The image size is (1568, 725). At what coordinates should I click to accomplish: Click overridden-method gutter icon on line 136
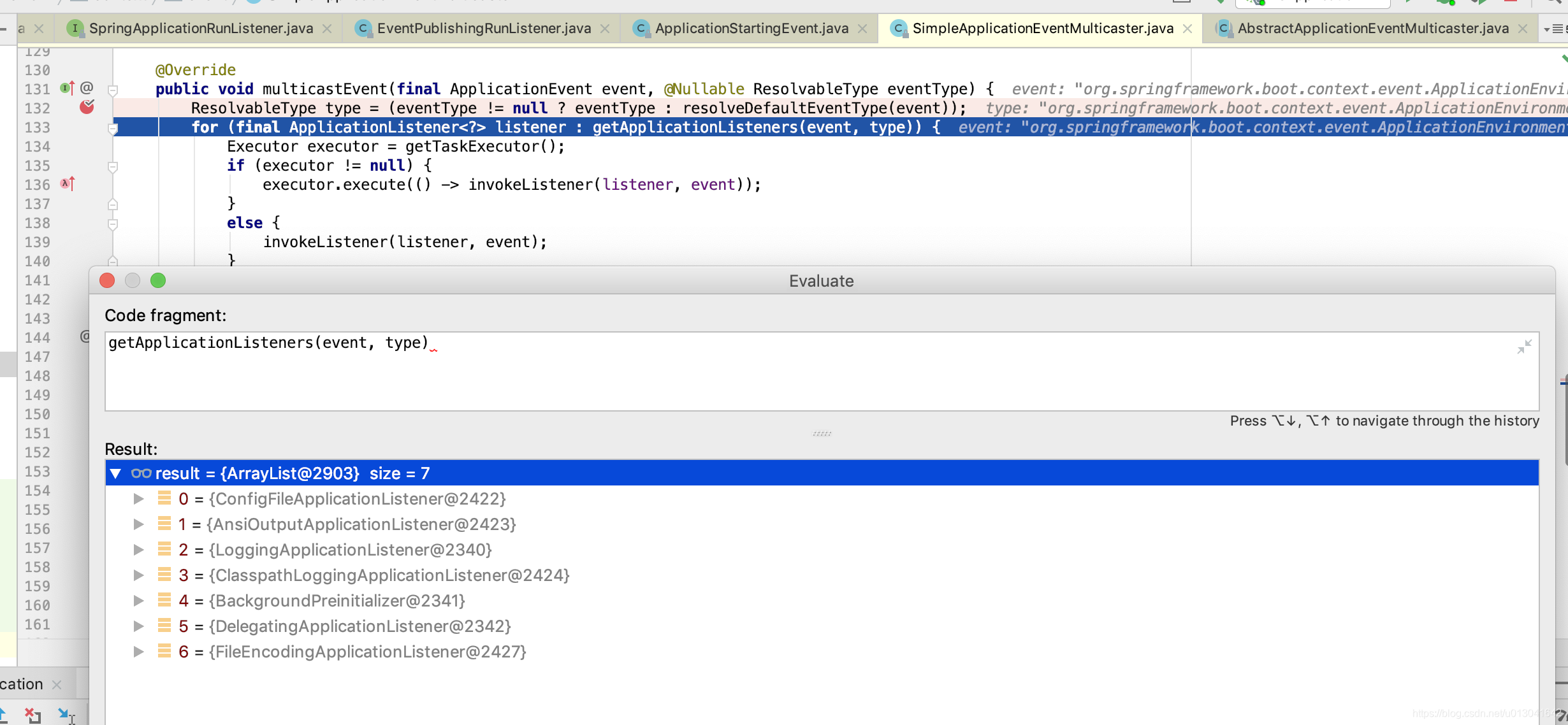67,183
